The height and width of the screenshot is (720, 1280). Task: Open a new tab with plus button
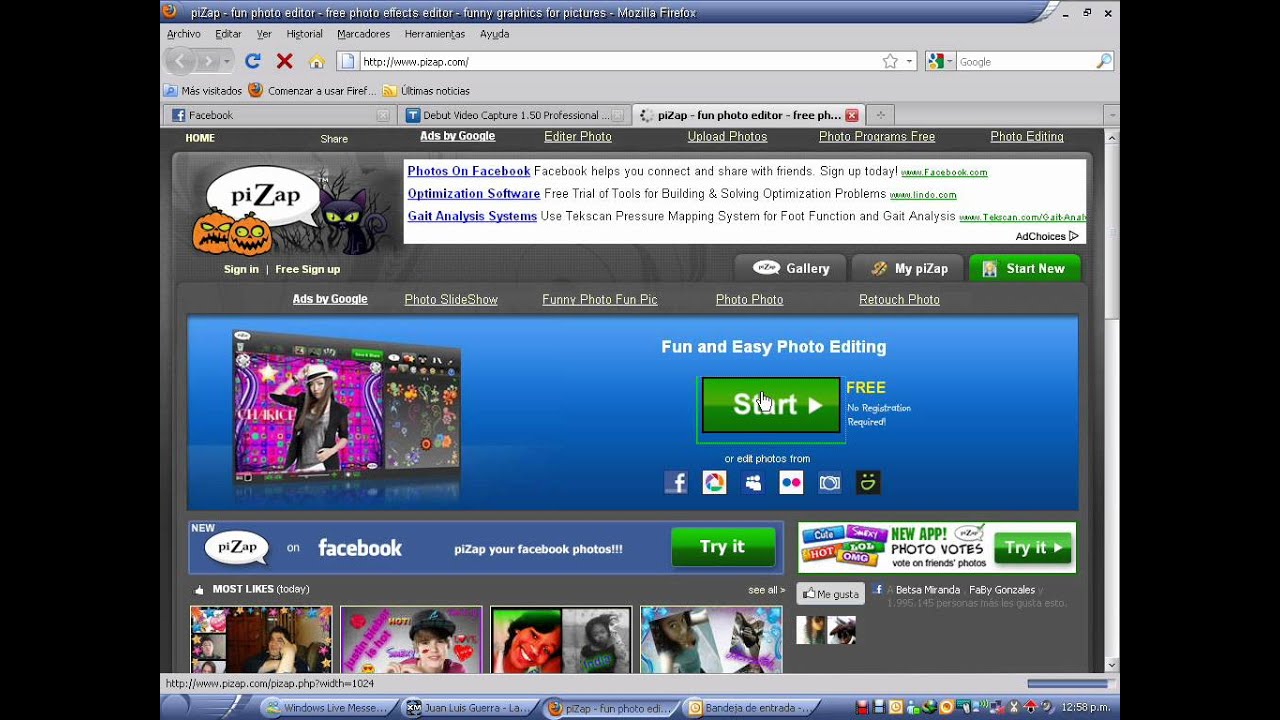click(x=880, y=115)
